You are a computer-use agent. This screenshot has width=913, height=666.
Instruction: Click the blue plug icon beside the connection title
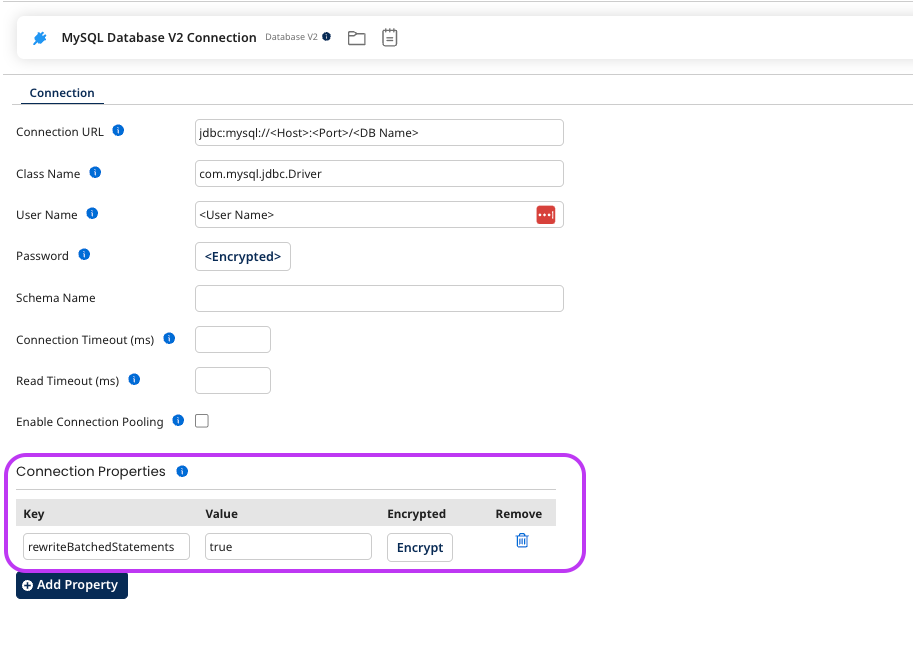(x=40, y=37)
